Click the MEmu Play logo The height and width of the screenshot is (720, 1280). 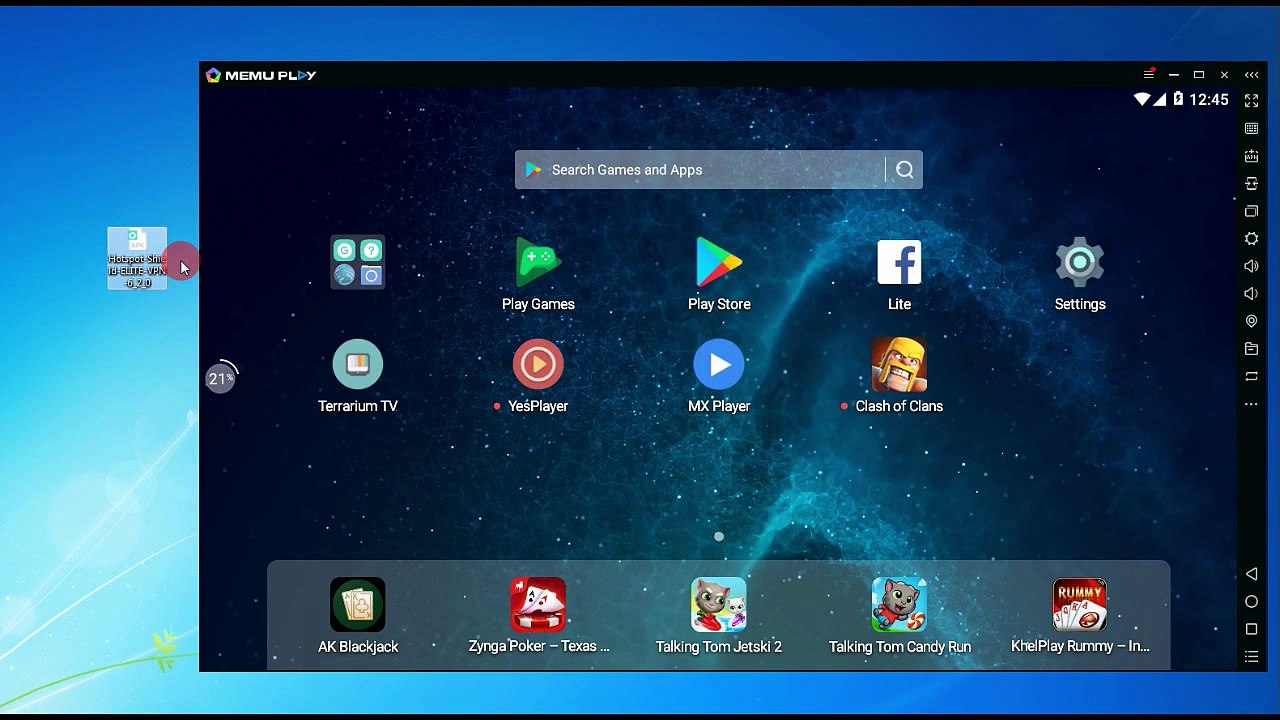click(x=261, y=75)
